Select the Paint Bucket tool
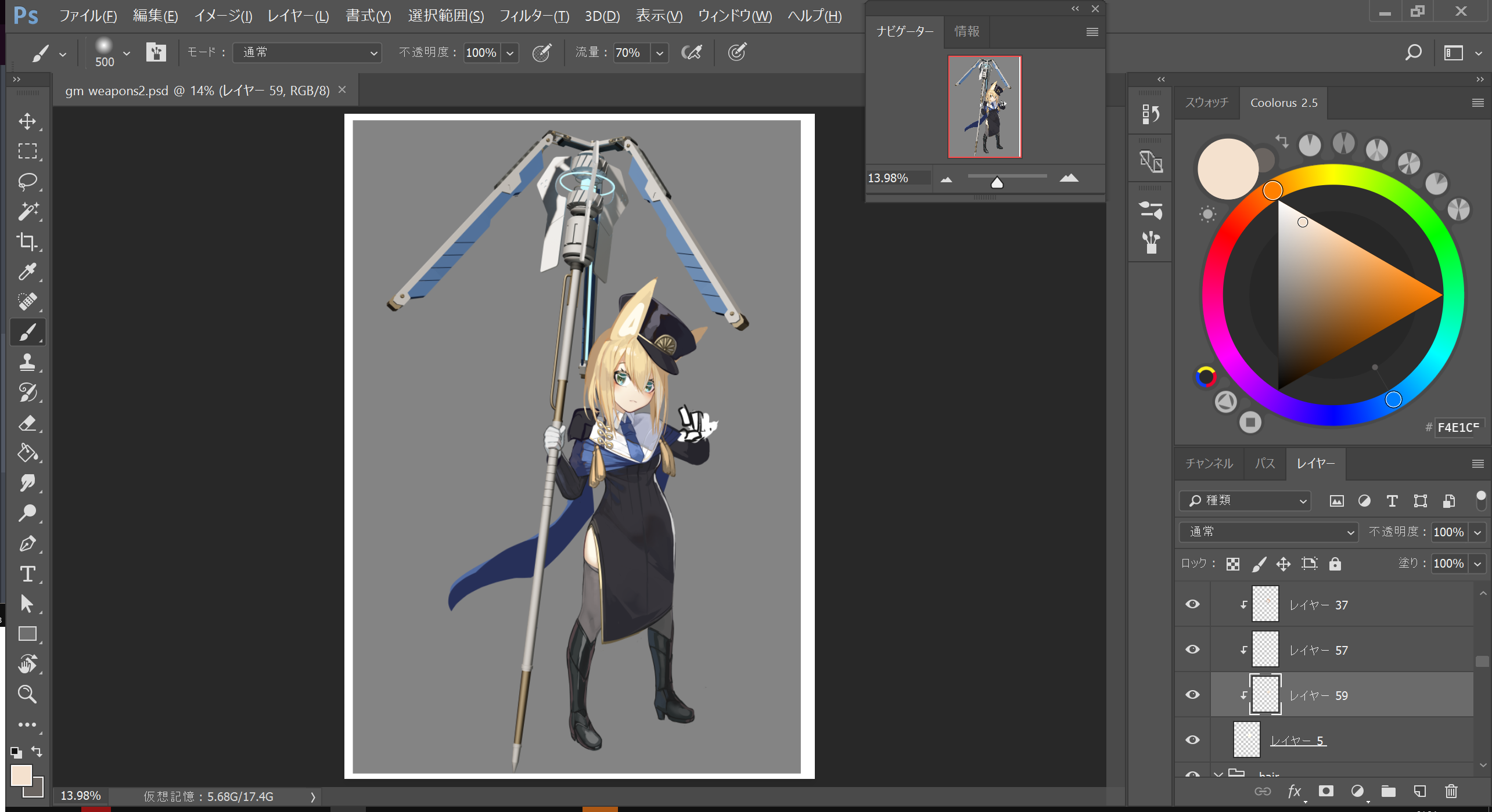Screen dimensions: 1492x812 coord(27,453)
